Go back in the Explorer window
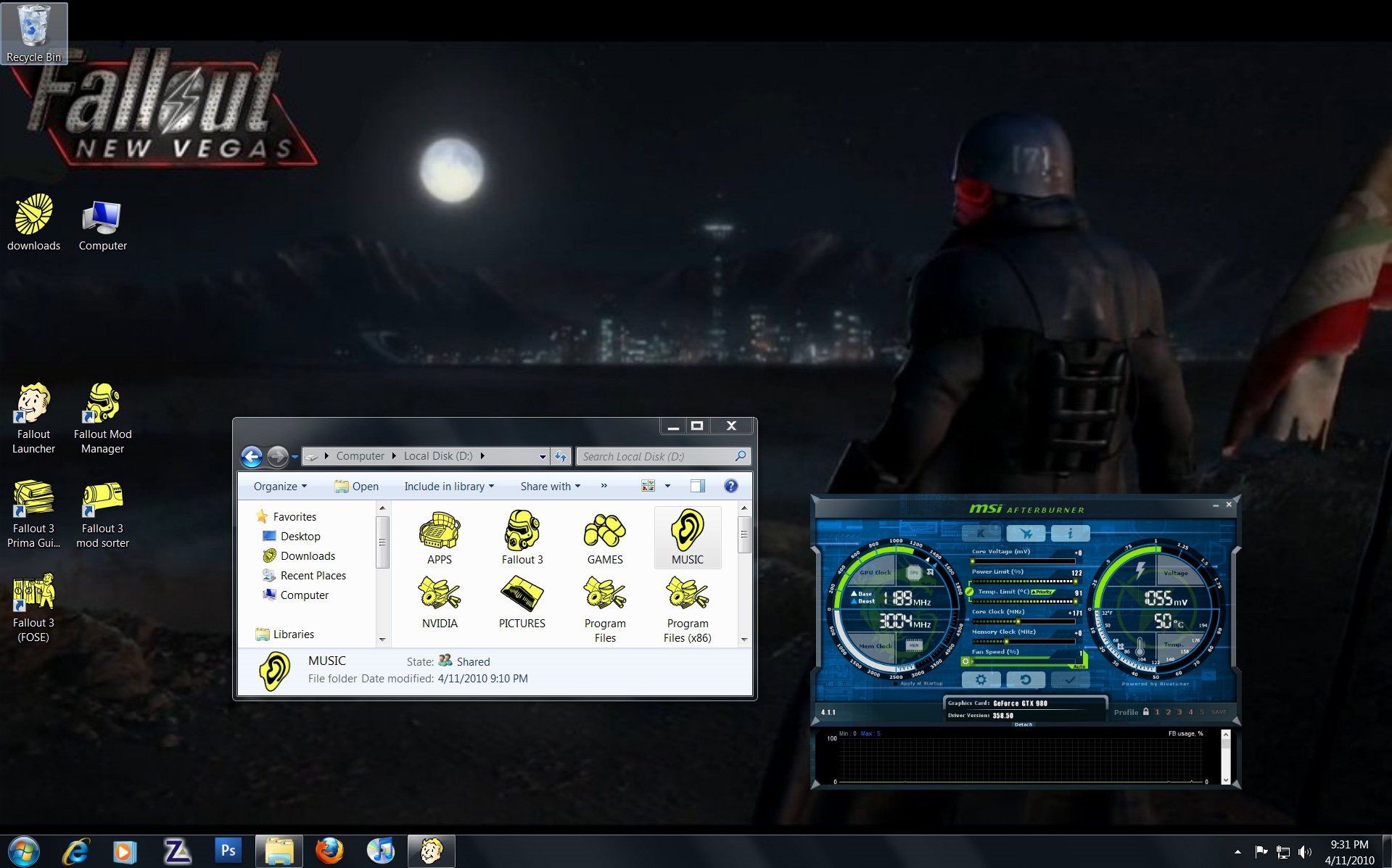Screen dimensions: 1392x868 [x=252, y=456]
